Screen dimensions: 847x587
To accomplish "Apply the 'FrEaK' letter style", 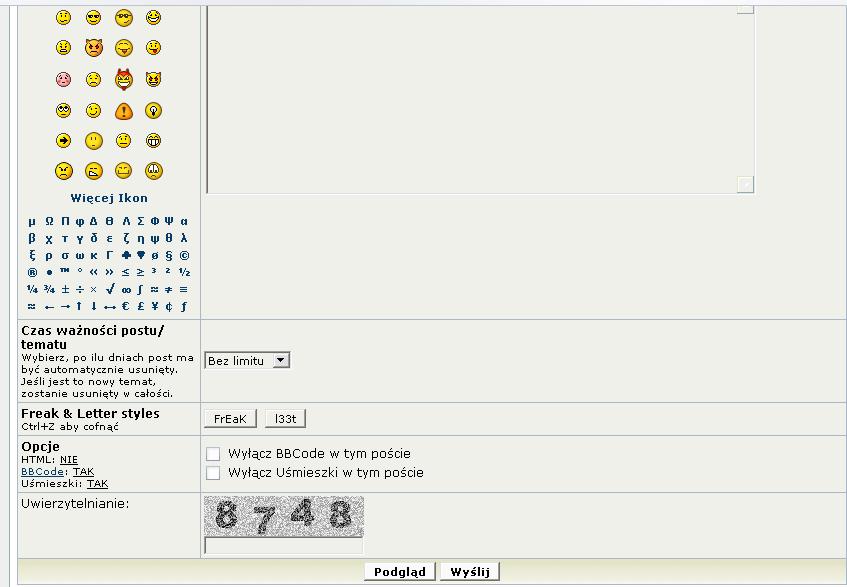I will (x=230, y=419).
